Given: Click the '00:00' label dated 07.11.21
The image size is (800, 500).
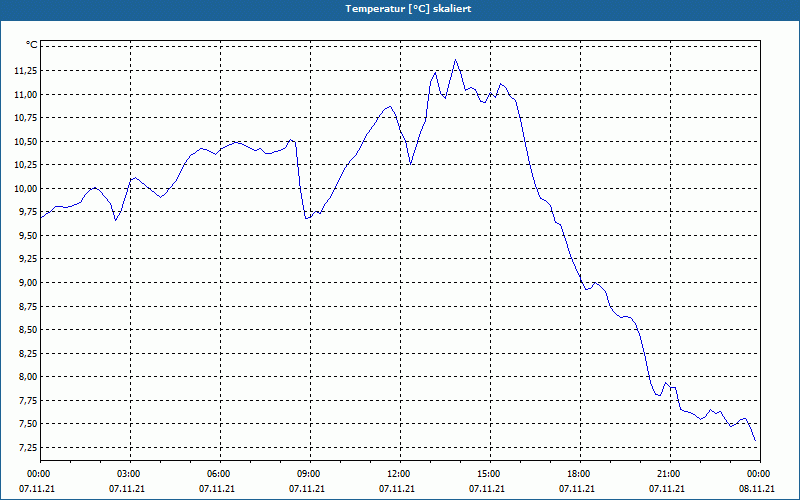Looking at the screenshot, I should [x=37, y=474].
